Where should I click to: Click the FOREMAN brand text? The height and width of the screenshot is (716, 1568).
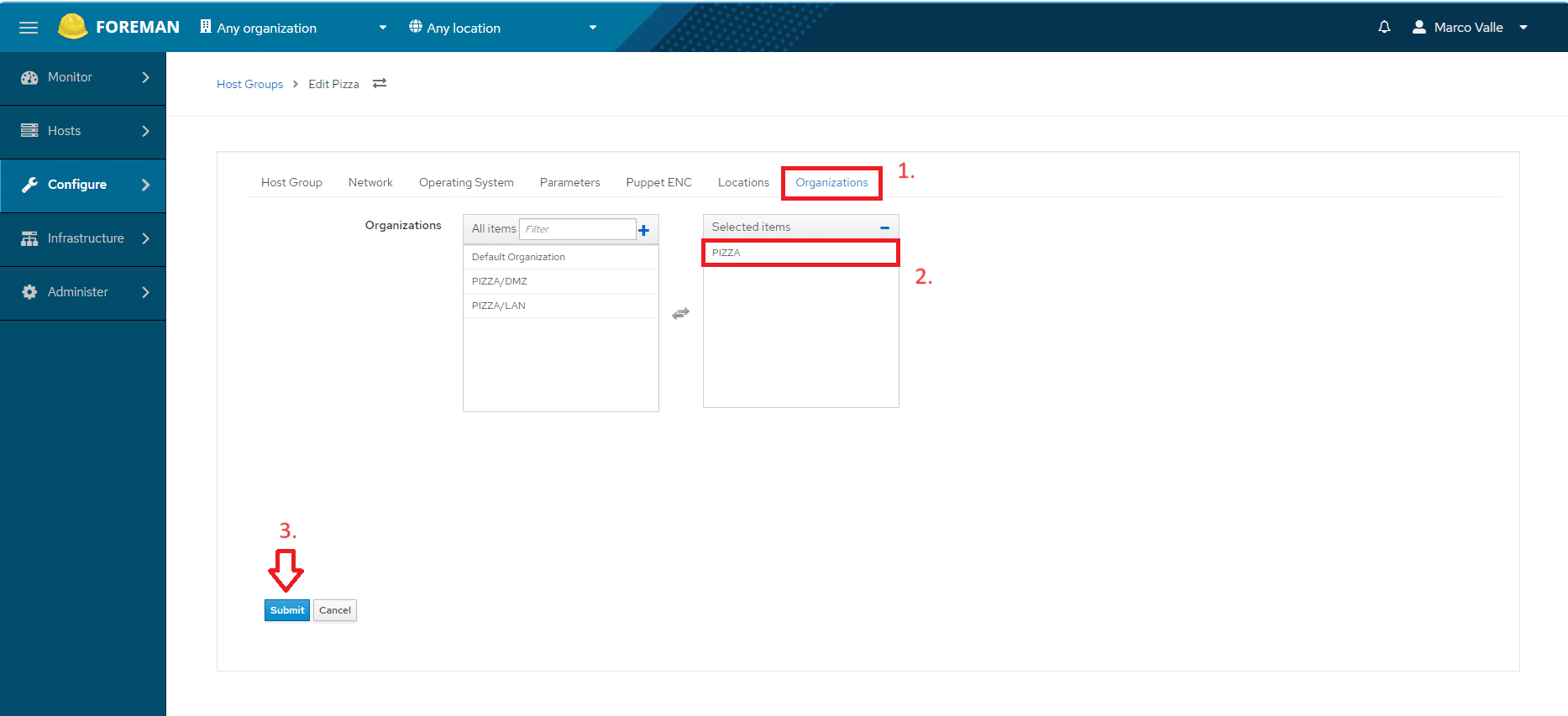coord(138,27)
